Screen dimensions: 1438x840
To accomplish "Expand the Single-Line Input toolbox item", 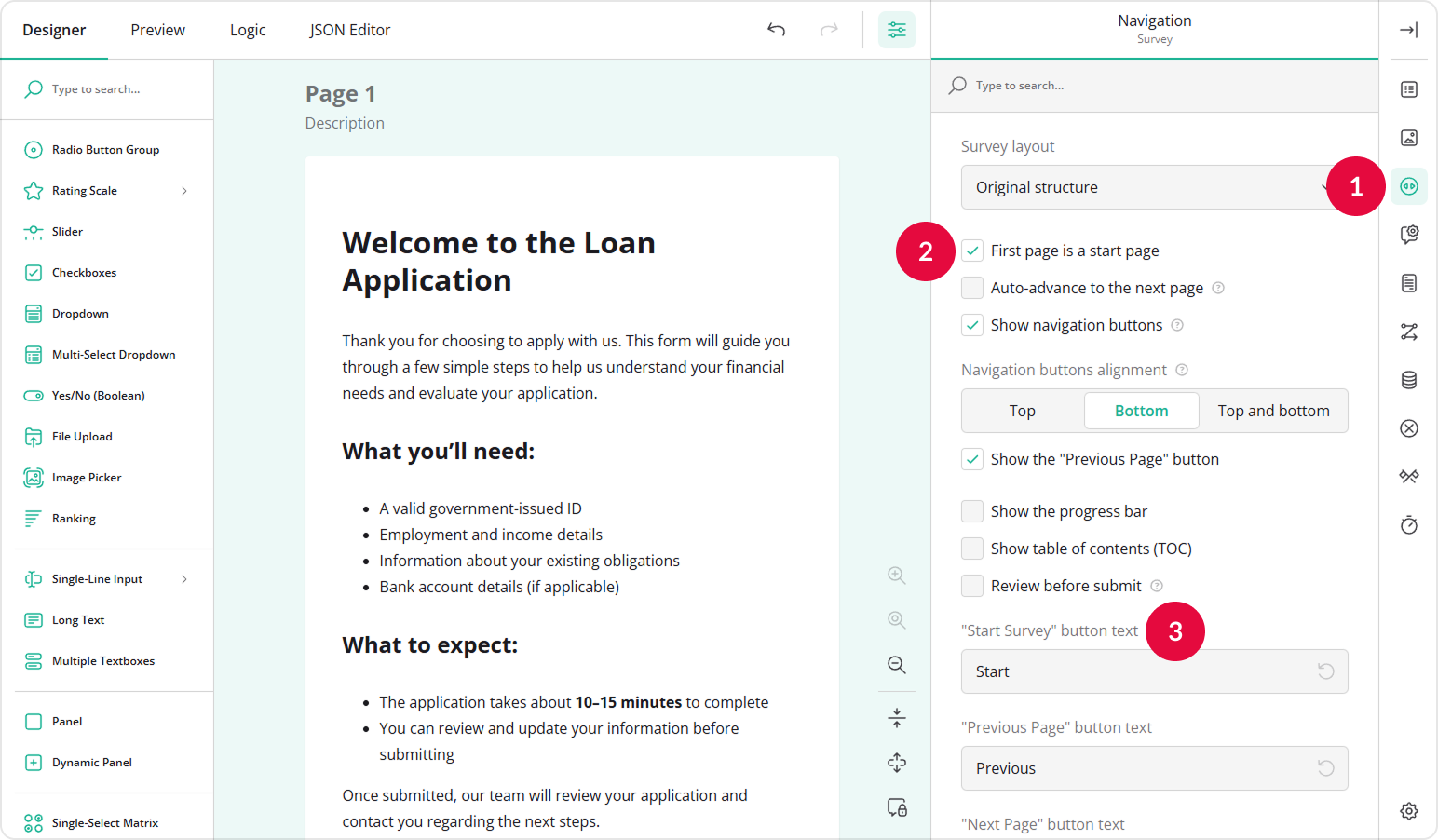I will (185, 578).
